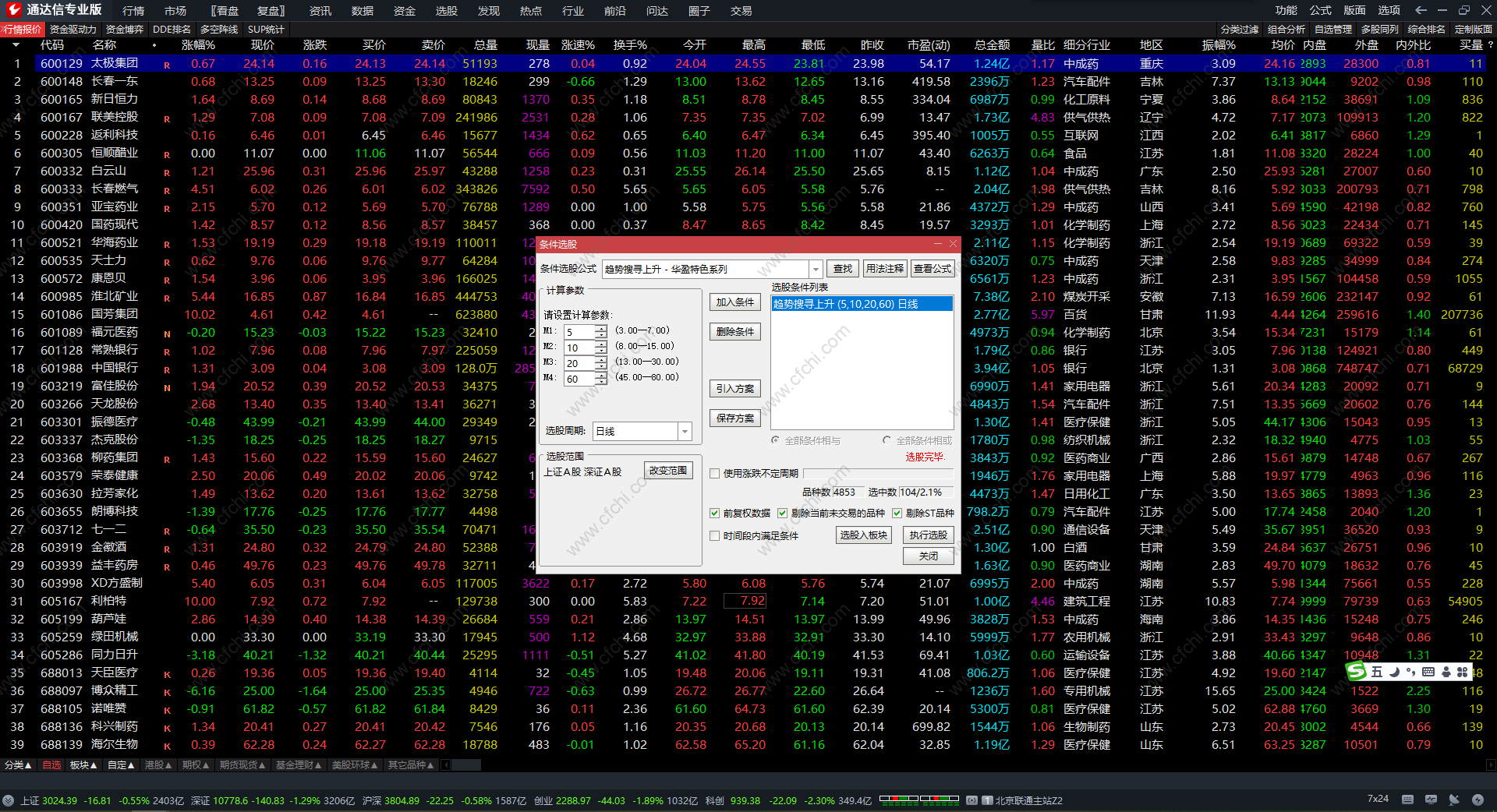Expand the 条件选股公式 dropdown

tap(816, 269)
